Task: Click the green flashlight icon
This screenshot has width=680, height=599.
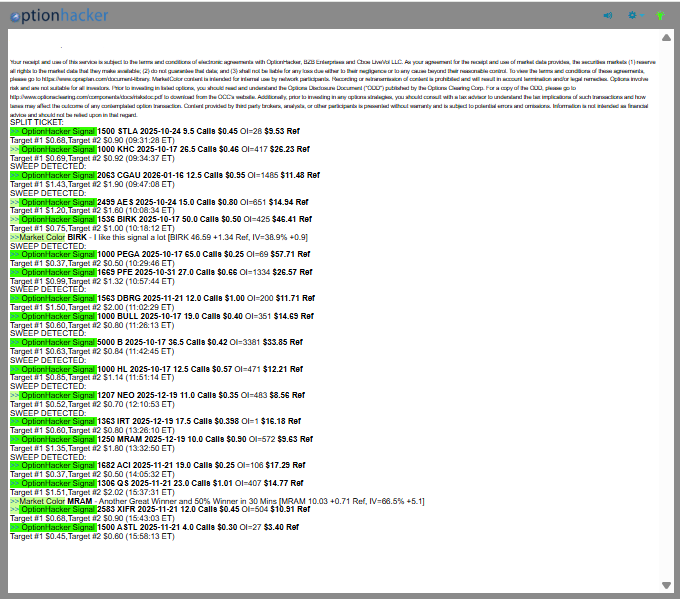Action: click(660, 15)
